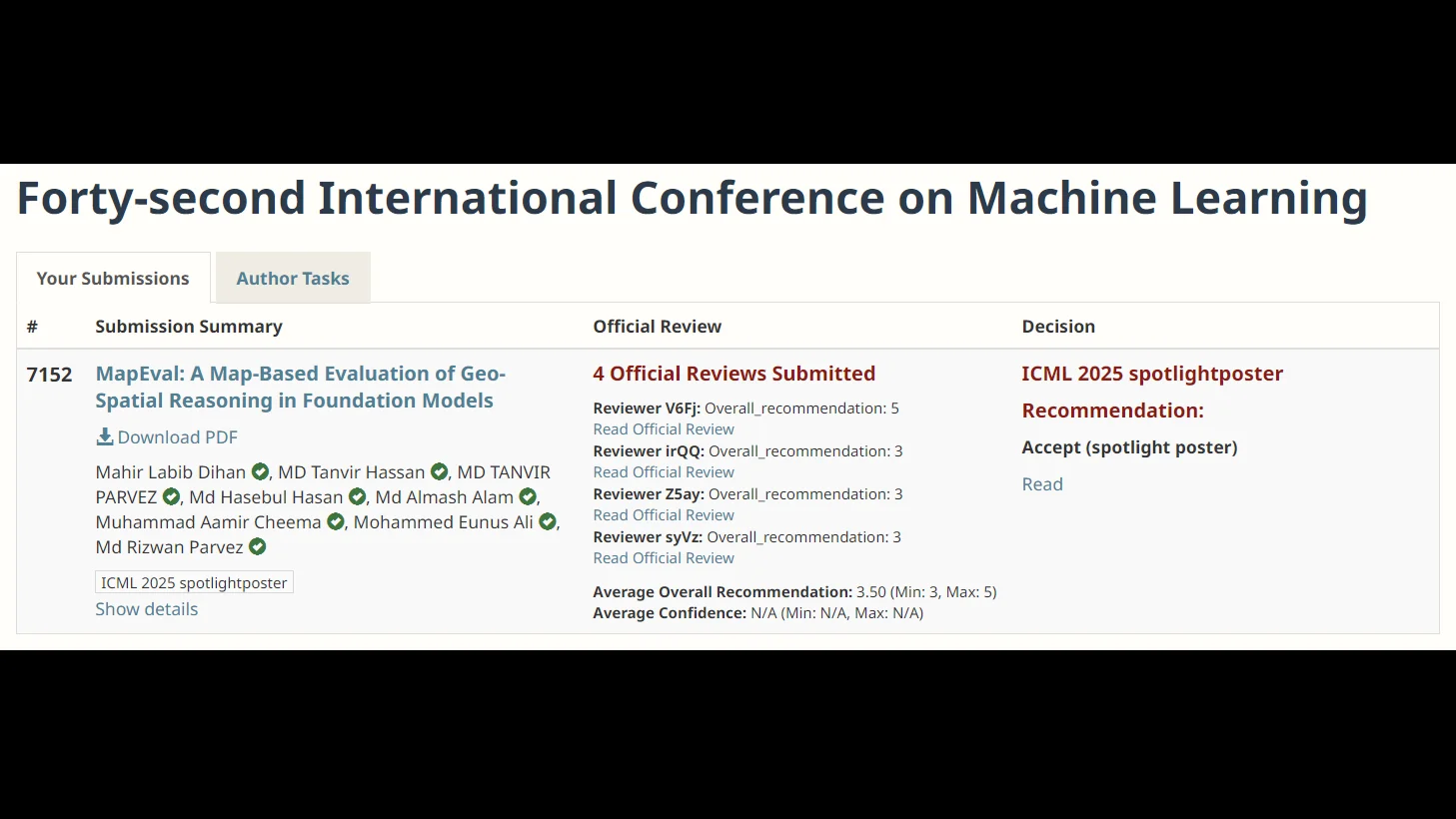This screenshot has width=1456, height=819.
Task: Open the Read link under Decision
Action: 1042,484
